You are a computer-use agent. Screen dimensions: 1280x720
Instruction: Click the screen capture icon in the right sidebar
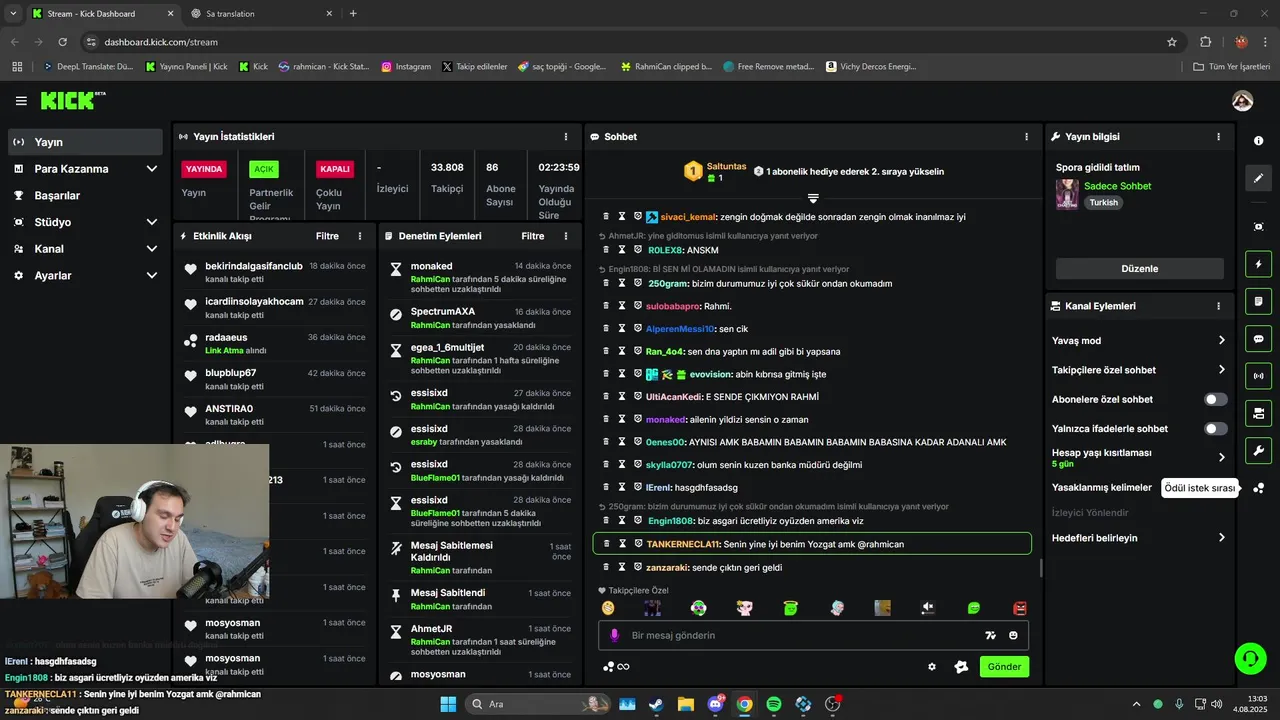pyautogui.click(x=1259, y=227)
